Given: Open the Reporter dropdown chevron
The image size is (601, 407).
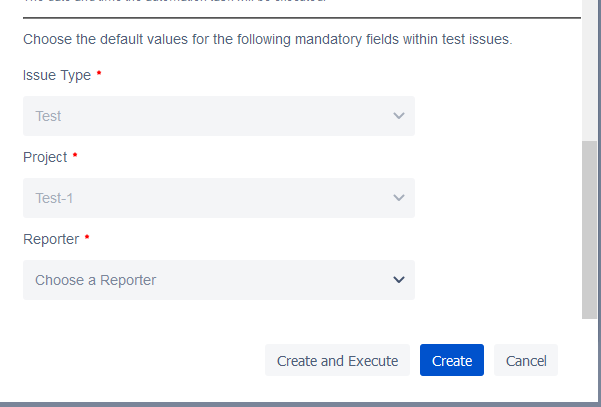Looking at the screenshot, I should tap(399, 280).
